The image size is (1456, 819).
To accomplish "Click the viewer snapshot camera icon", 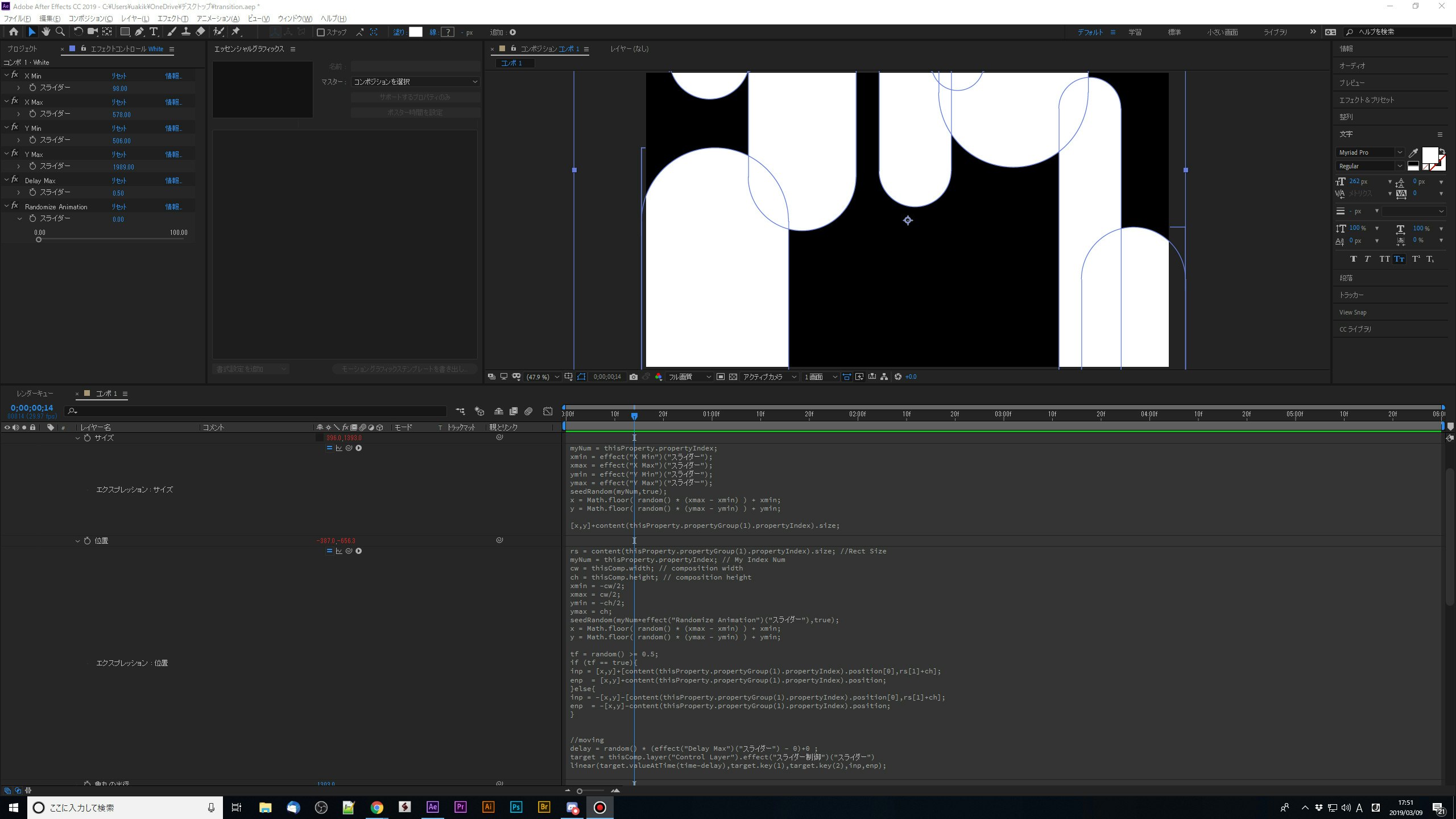I will point(633,377).
